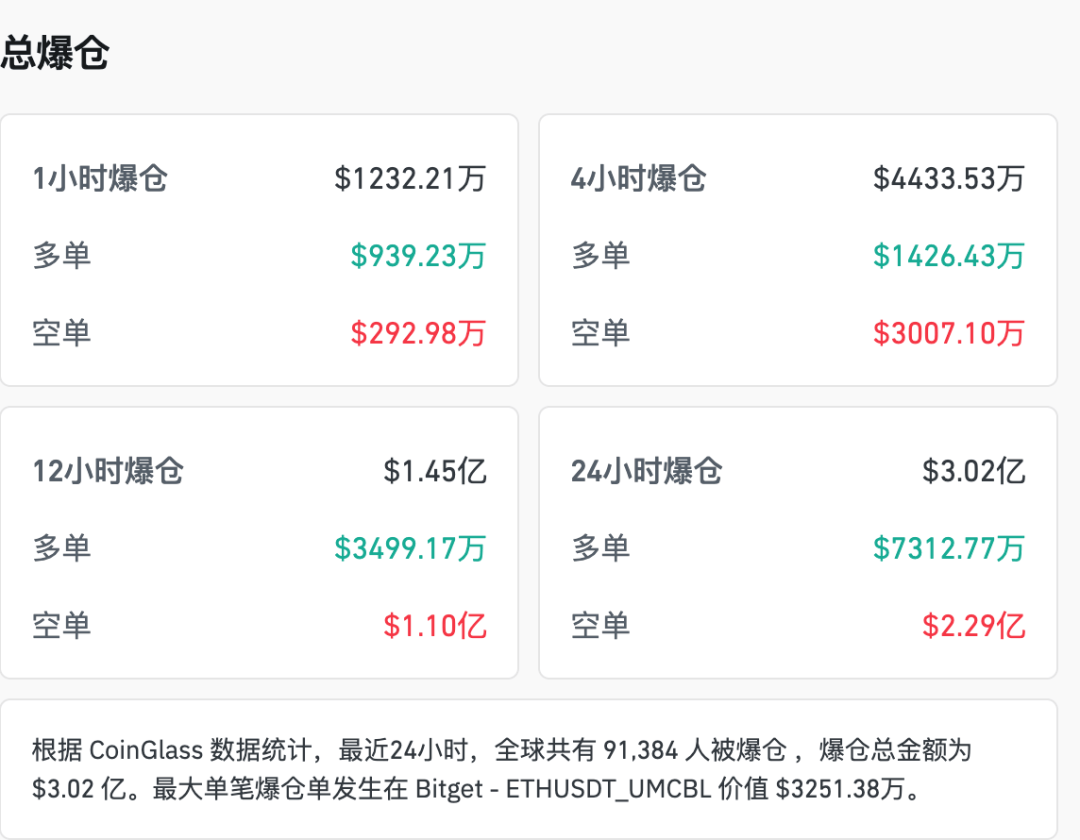The width and height of the screenshot is (1080, 840).
Task: Click the 1-hour total $1232.21万
Action: (410, 179)
